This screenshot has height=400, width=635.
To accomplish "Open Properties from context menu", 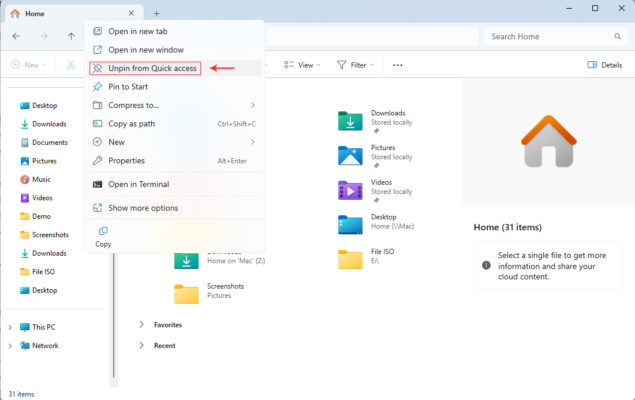I will click(175, 161).
